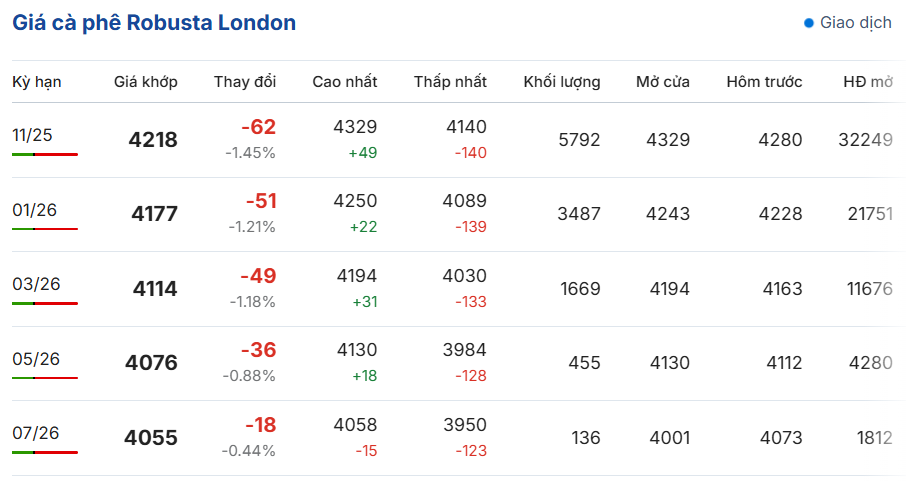Select the 11/25 contract term
Image resolution: width=910 pixels, height=482 pixels.
(x=32, y=135)
